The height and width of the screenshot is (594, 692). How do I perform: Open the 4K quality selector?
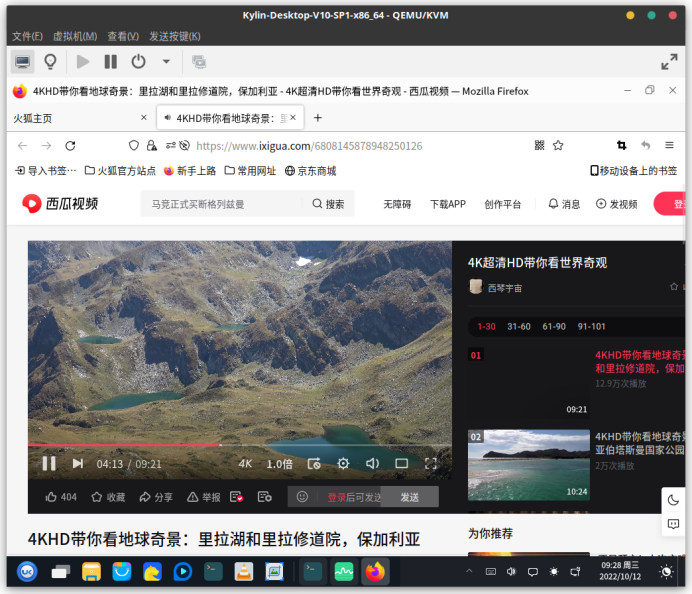tap(245, 464)
